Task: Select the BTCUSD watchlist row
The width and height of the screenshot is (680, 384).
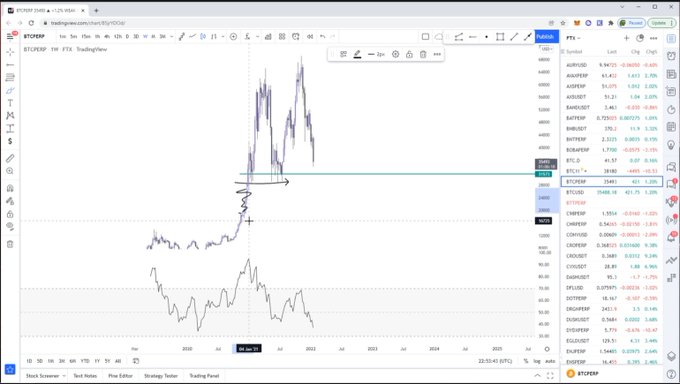Action: [611, 192]
